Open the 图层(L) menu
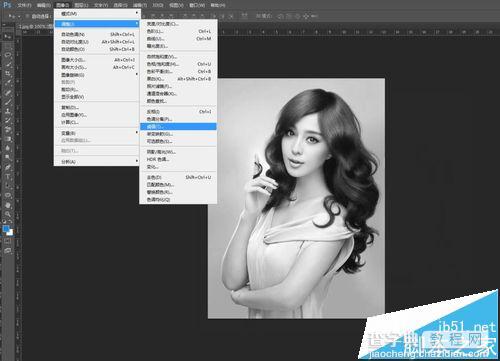500x361 pixels. click(x=81, y=5)
